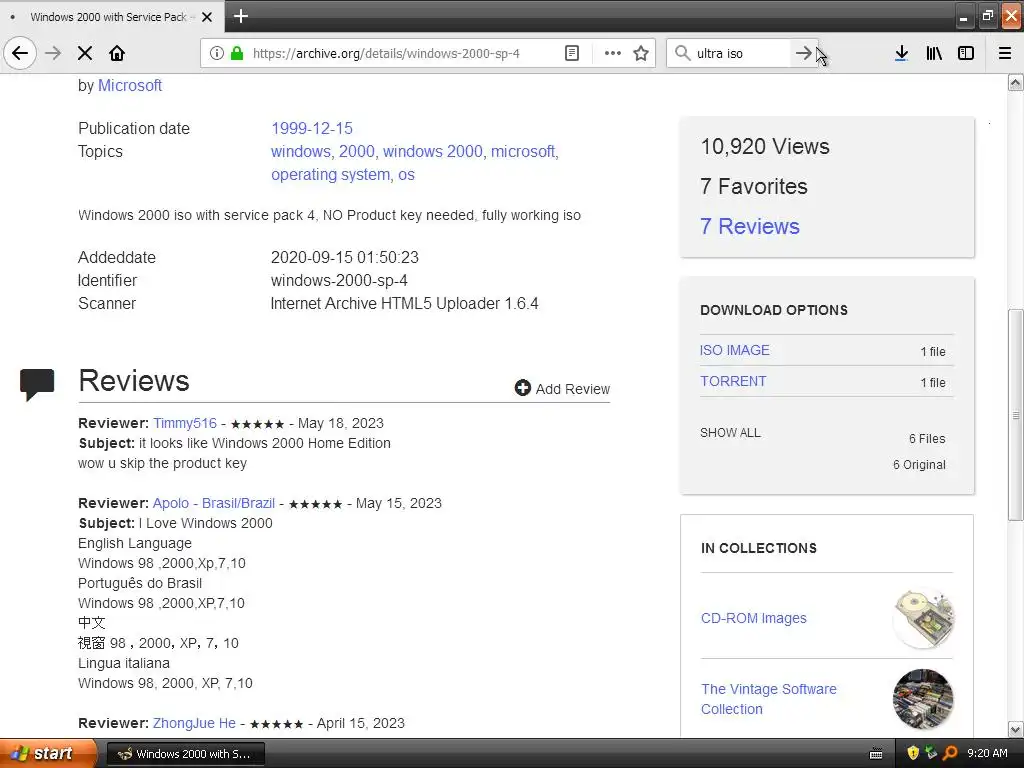The width and height of the screenshot is (1024, 768).
Task: Open a new browser tab
Action: click(x=241, y=16)
